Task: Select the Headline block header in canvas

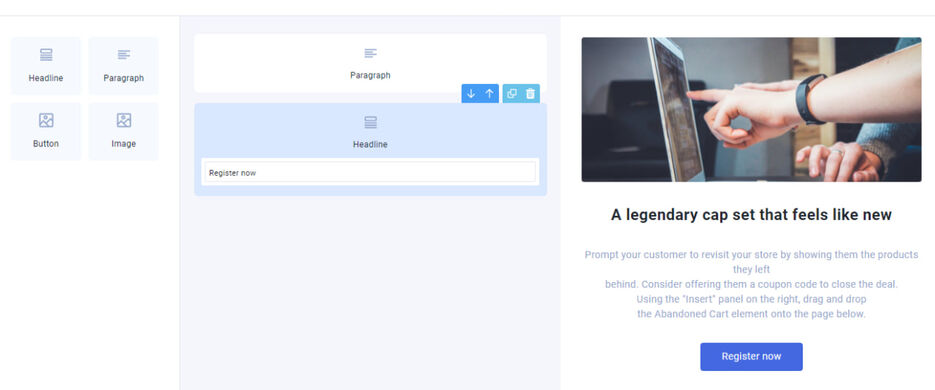Action: click(x=370, y=132)
